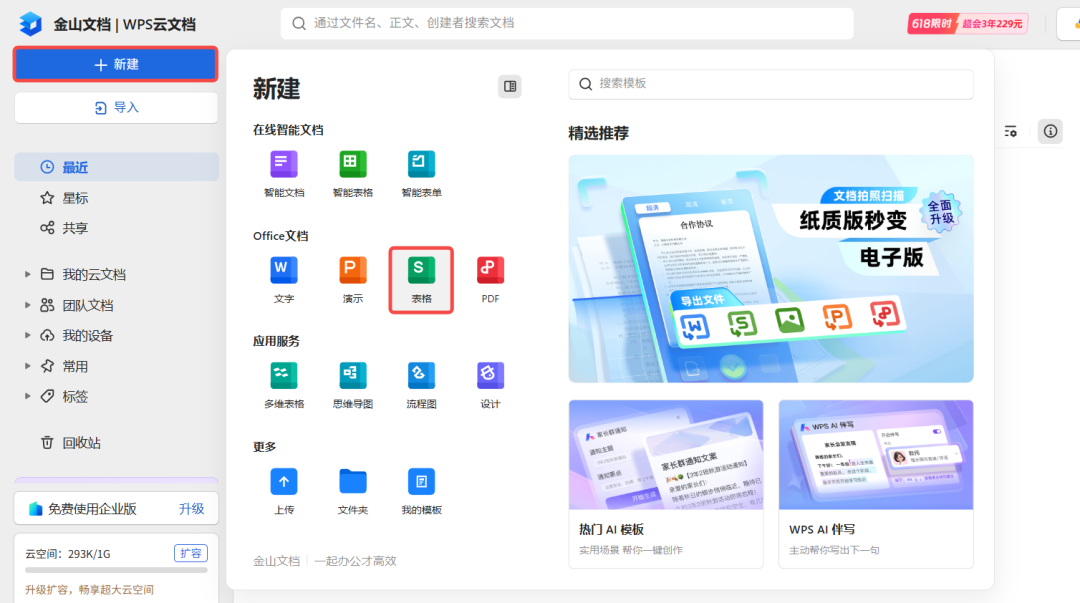Create a new 思维导图 mind map
Viewport: 1080px width, 603px height.
click(353, 385)
